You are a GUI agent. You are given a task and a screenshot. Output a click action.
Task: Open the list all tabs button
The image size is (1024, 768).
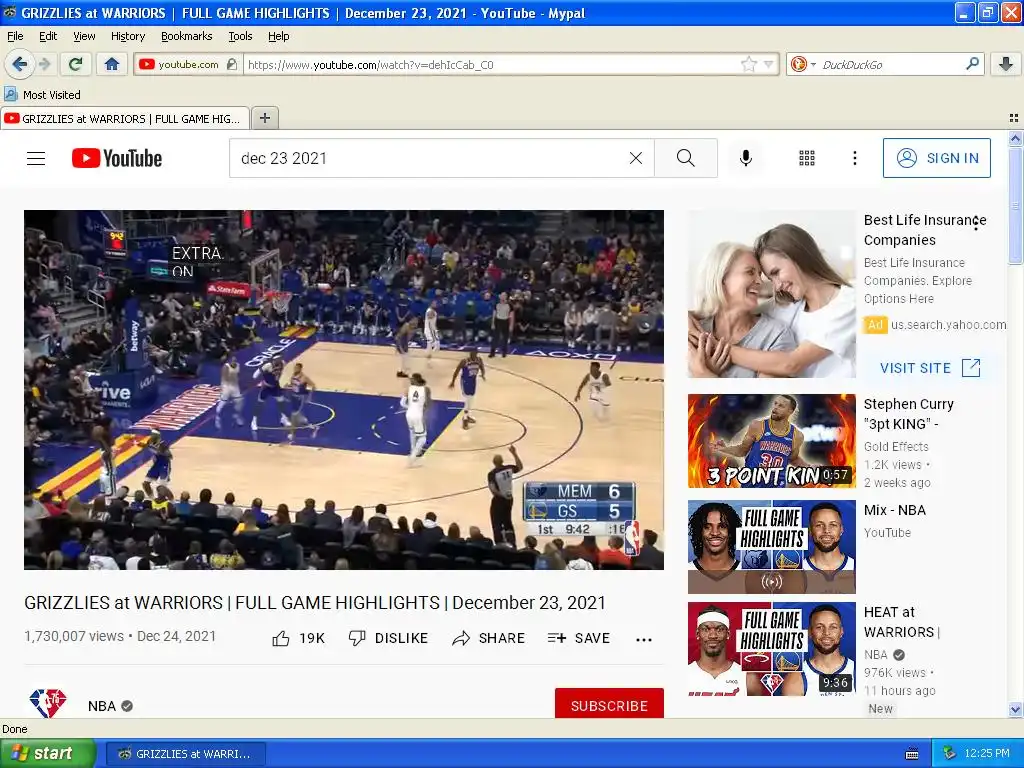tap(1014, 118)
